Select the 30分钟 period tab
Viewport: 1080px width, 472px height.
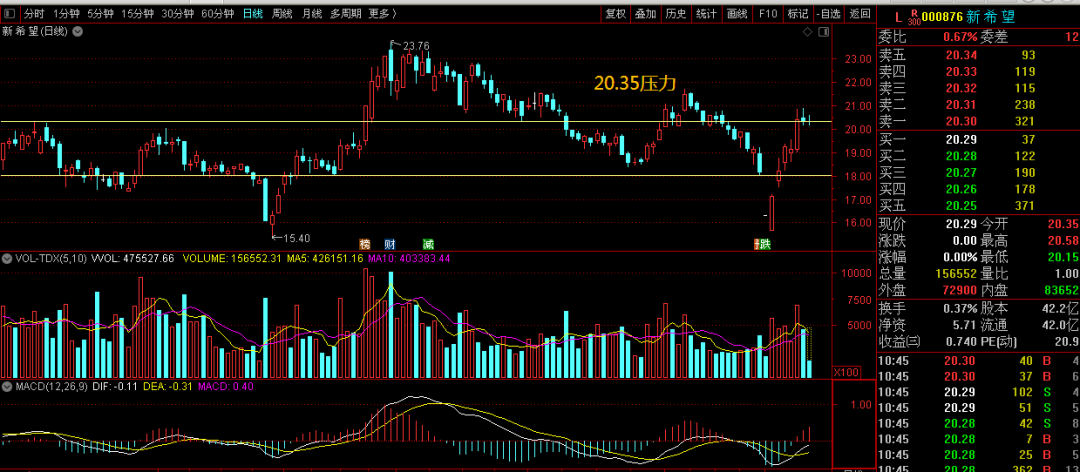[178, 14]
